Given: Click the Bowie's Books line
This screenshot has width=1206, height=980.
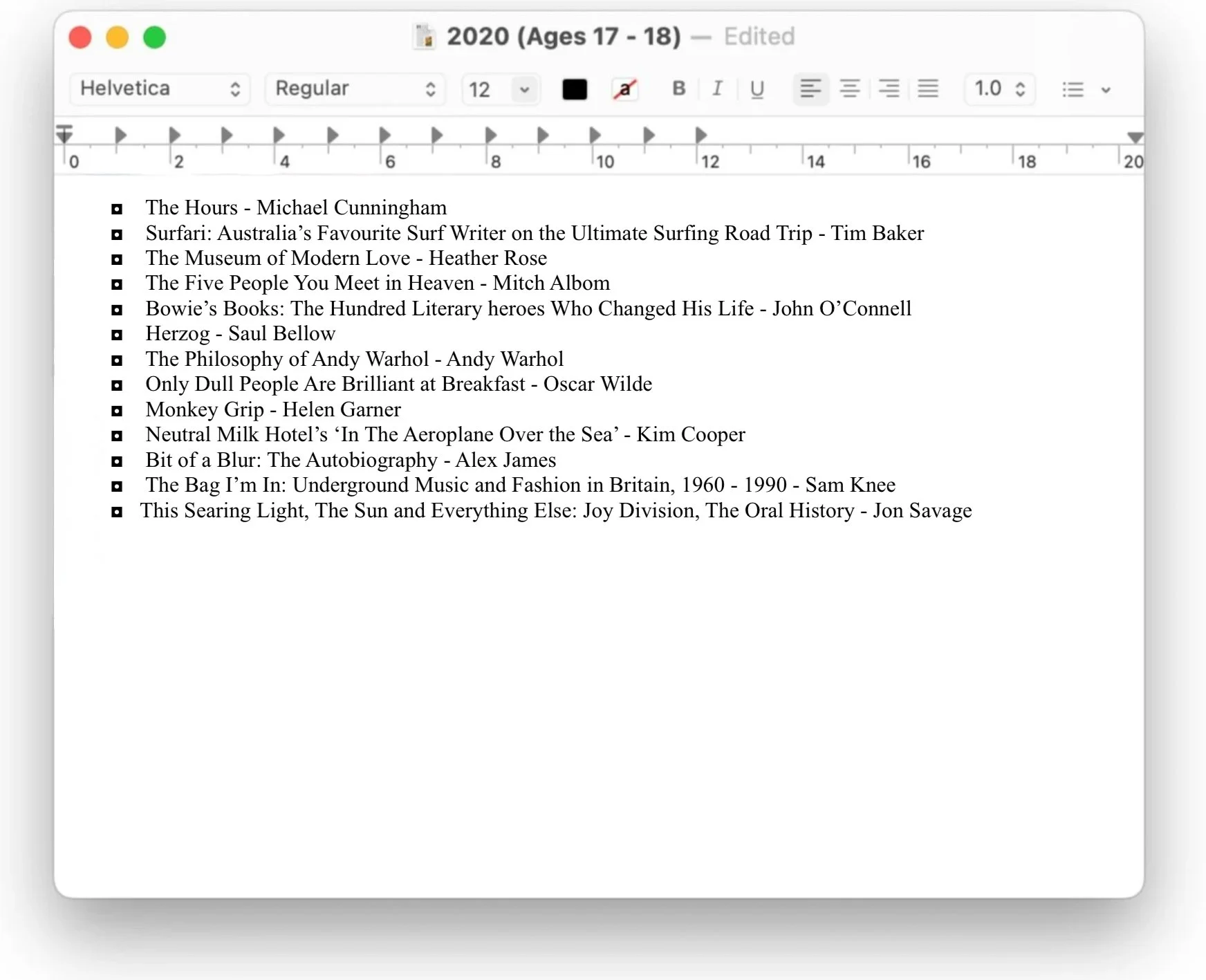Looking at the screenshot, I should click(528, 308).
